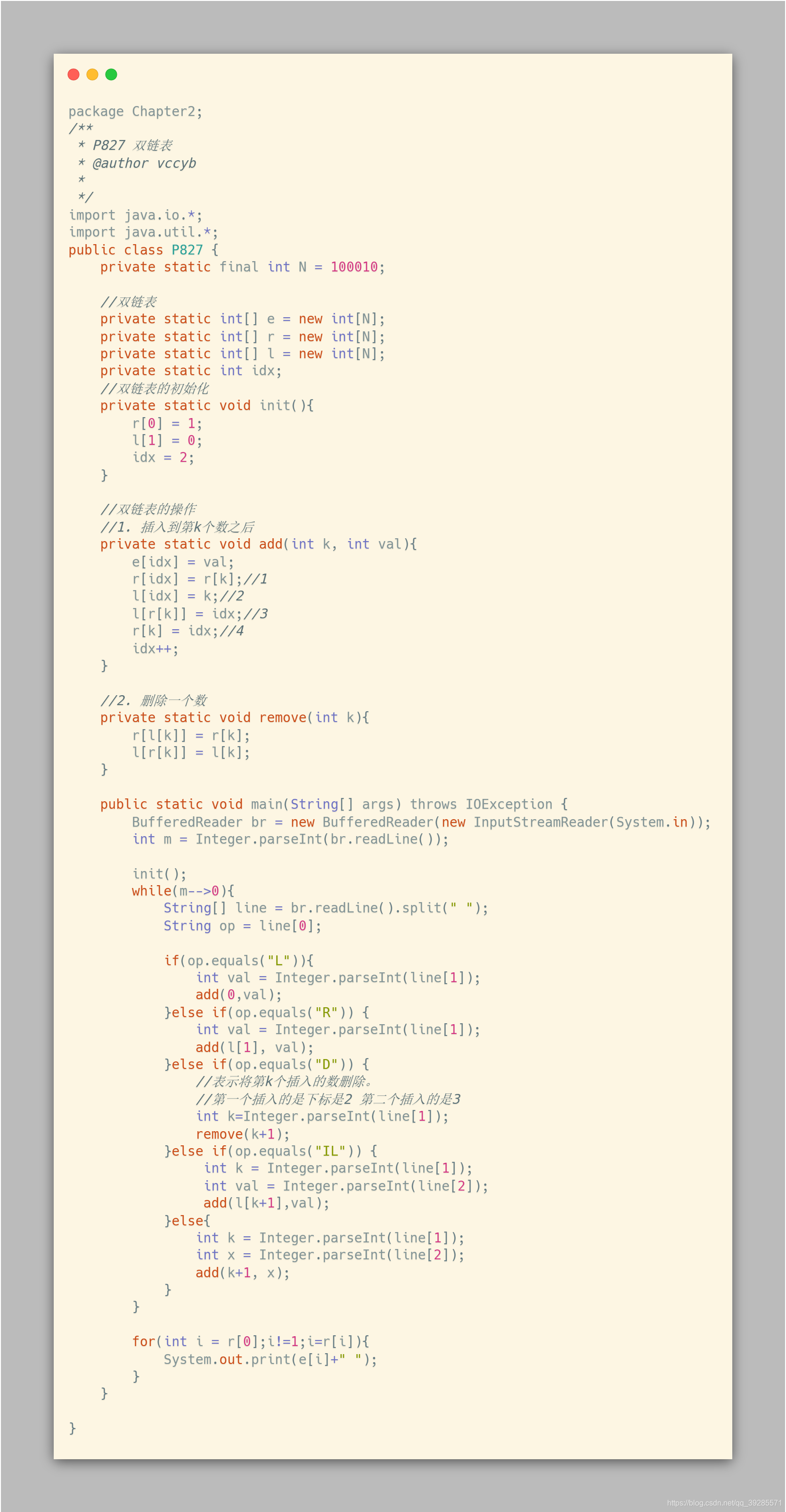The width and height of the screenshot is (786, 1512).
Task: Click the 'e[idx] = val;' statement
Action: 182,562
